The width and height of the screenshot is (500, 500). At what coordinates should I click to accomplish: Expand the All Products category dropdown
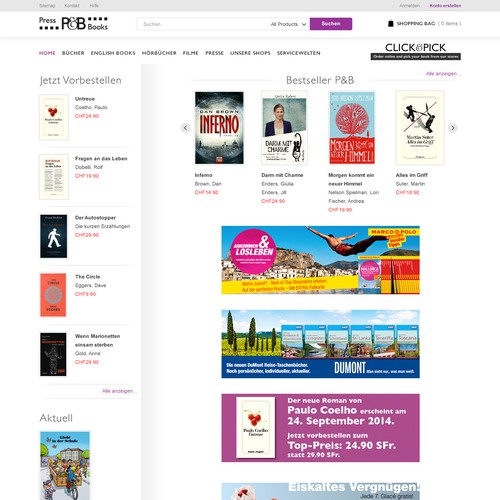tap(288, 24)
